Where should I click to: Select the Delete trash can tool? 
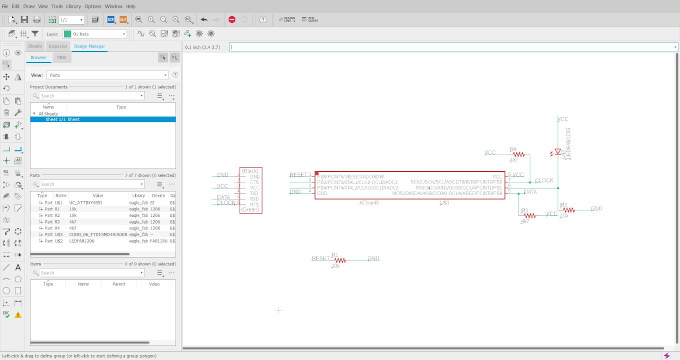coord(7,113)
